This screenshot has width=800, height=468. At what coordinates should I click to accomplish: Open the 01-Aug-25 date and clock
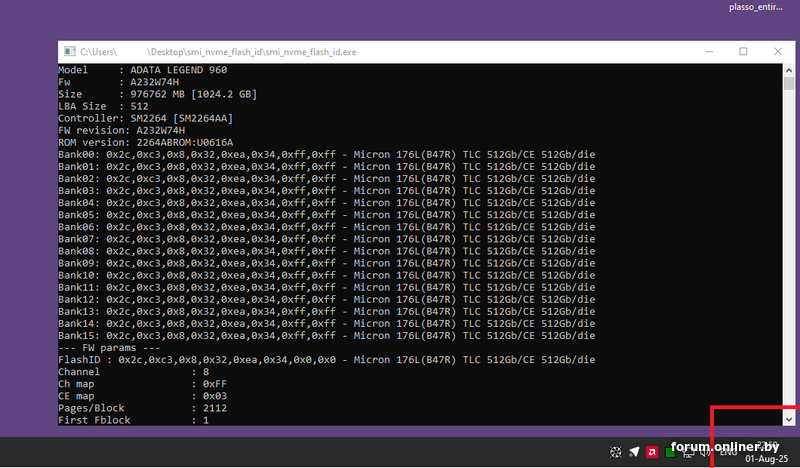[766, 452]
